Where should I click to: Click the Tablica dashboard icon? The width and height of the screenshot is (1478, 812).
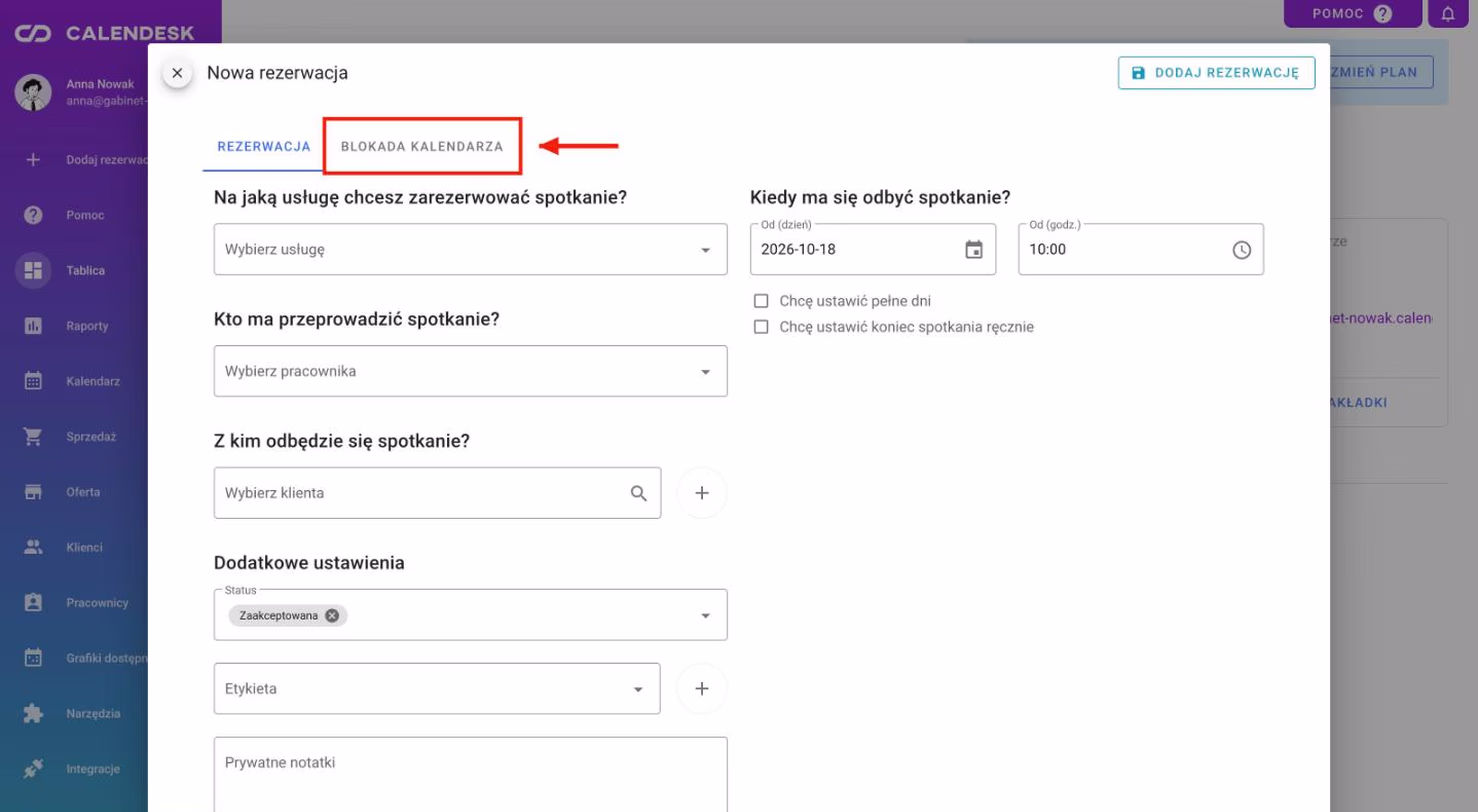[x=33, y=270]
